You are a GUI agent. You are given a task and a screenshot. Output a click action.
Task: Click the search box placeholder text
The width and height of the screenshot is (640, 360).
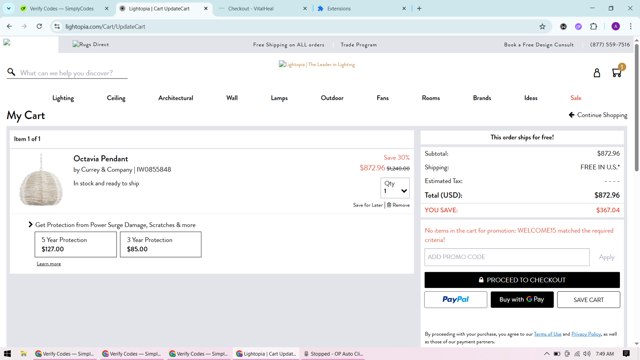pyautogui.click(x=66, y=73)
